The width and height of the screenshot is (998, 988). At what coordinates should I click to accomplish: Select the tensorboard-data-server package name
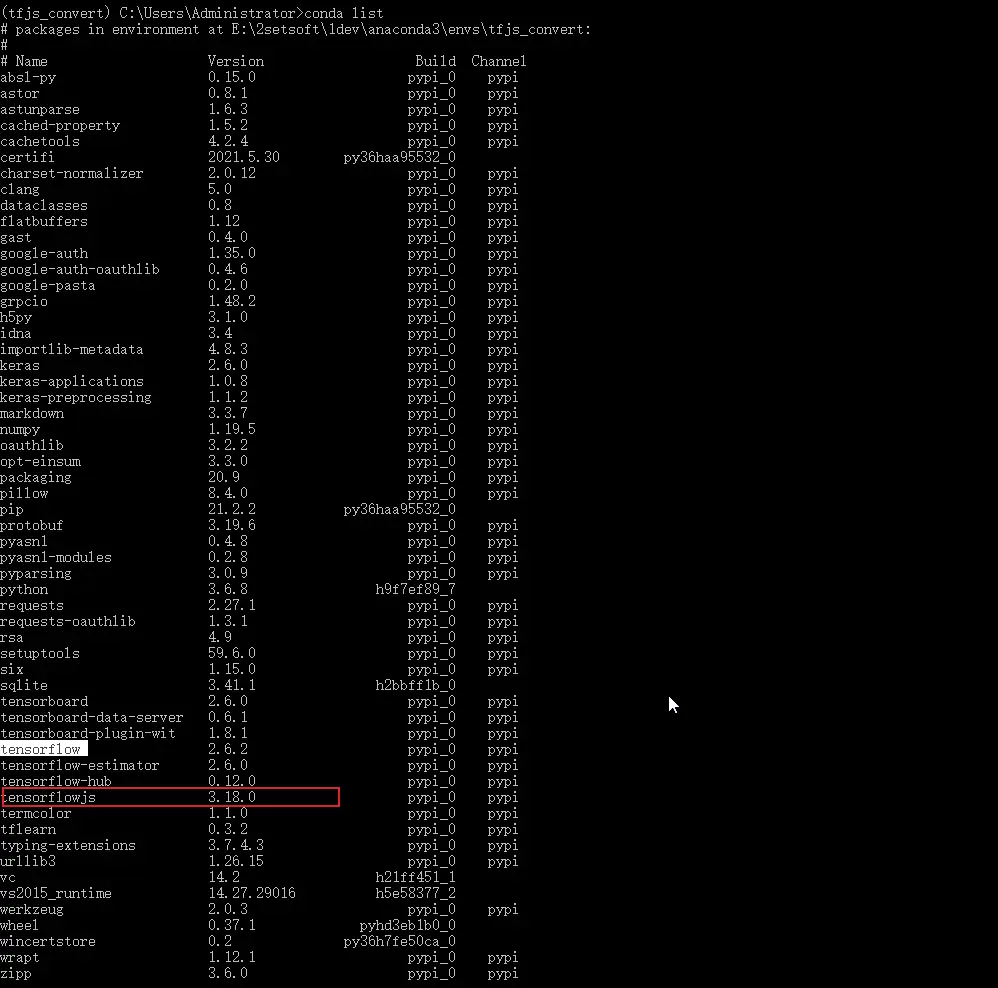coord(92,717)
